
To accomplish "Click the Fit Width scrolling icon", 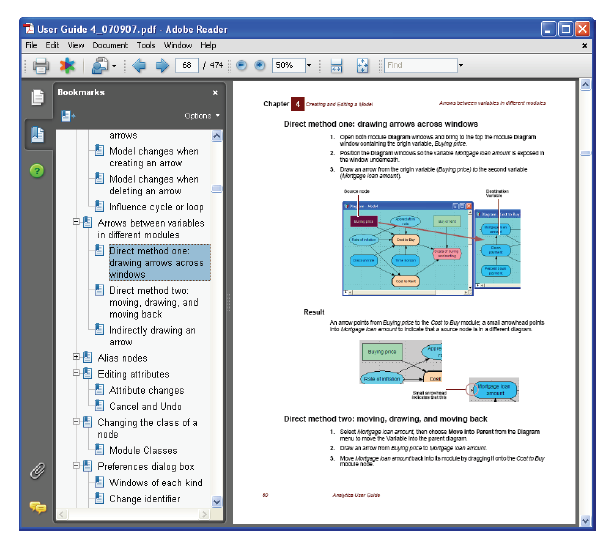I will 337,65.
